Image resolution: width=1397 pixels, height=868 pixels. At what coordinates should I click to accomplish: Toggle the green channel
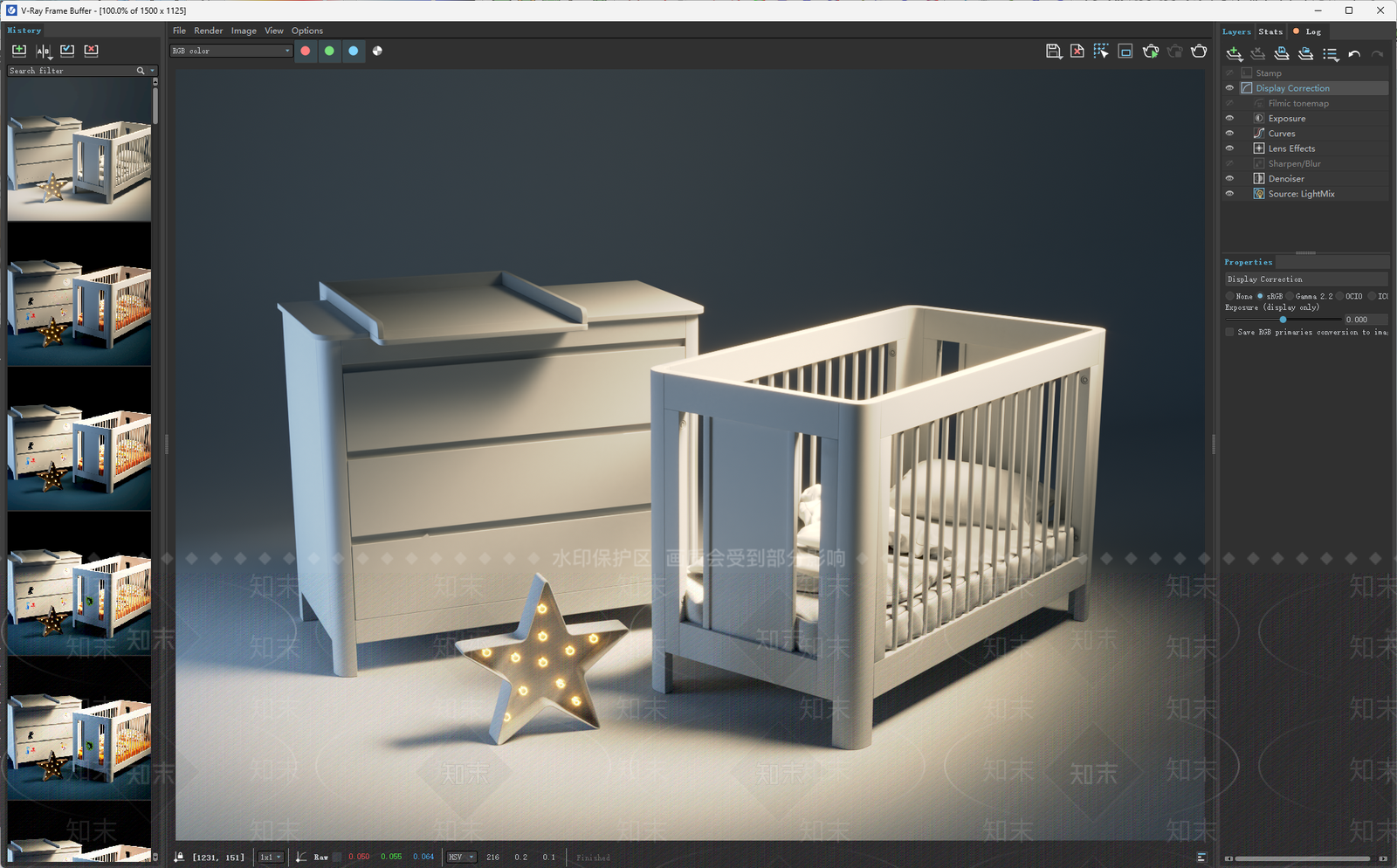tap(329, 51)
